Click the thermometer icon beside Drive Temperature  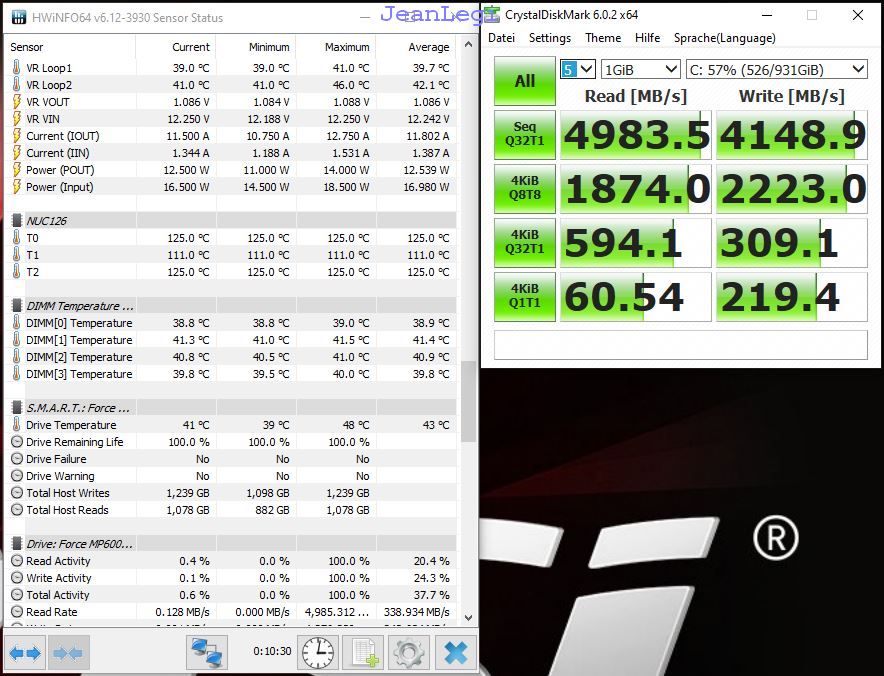click(16, 425)
